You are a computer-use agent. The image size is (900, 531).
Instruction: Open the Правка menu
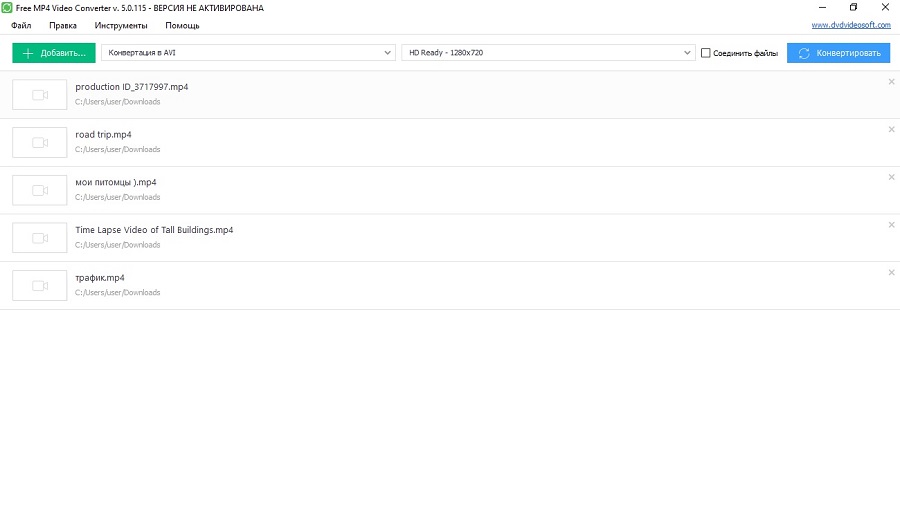click(63, 25)
